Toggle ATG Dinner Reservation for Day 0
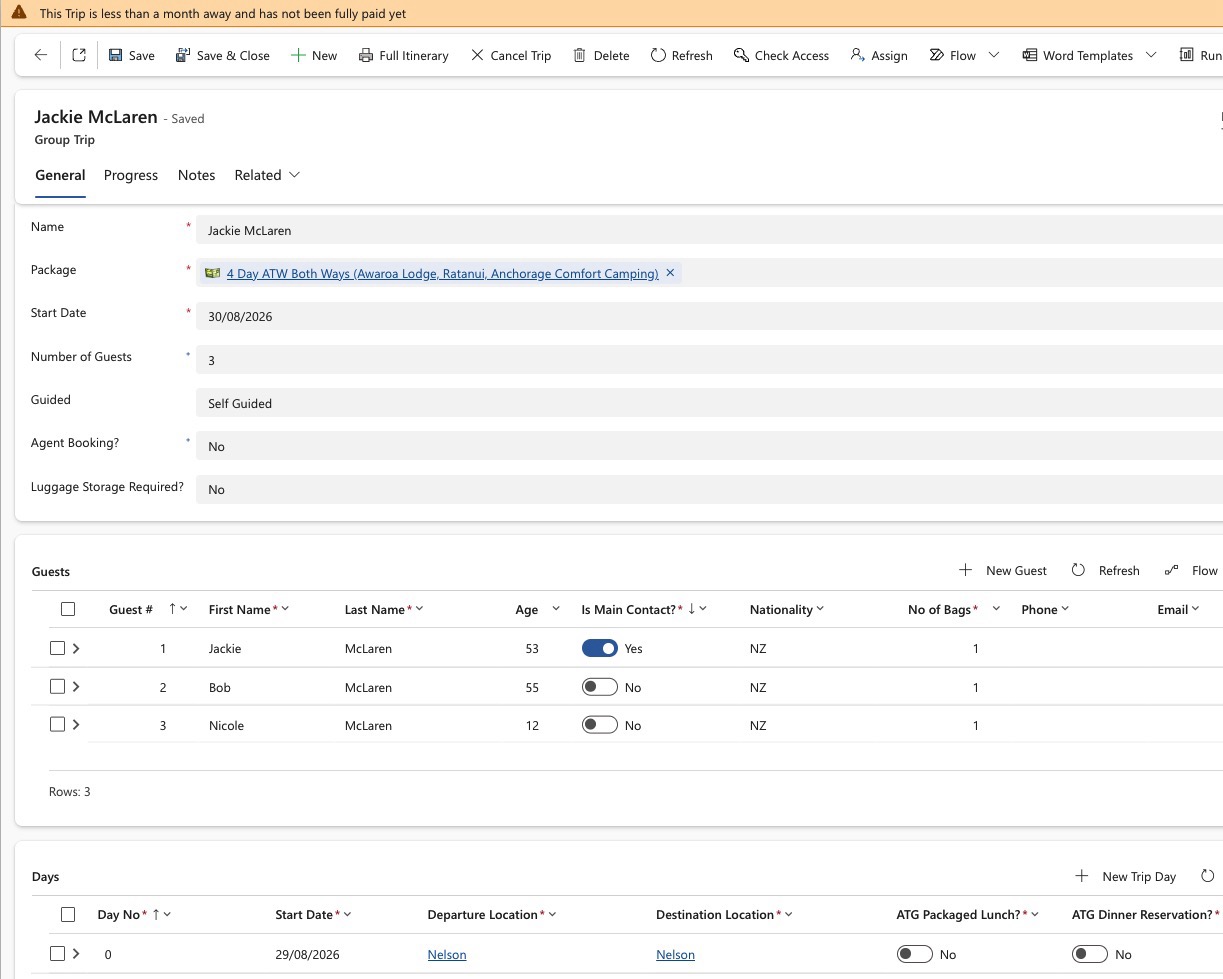Image resolution: width=1223 pixels, height=979 pixels. coord(1090,954)
